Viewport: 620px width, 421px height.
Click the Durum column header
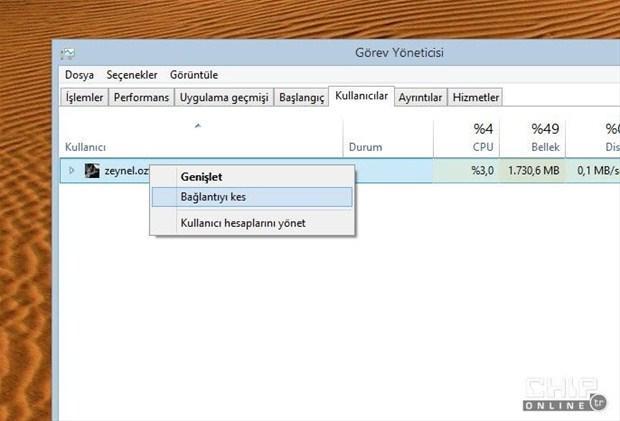[365, 147]
